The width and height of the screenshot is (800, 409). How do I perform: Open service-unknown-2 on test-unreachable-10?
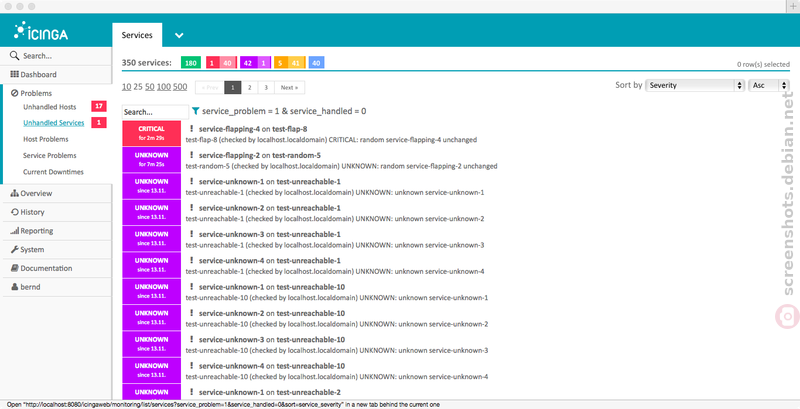pyautogui.click(x=272, y=313)
